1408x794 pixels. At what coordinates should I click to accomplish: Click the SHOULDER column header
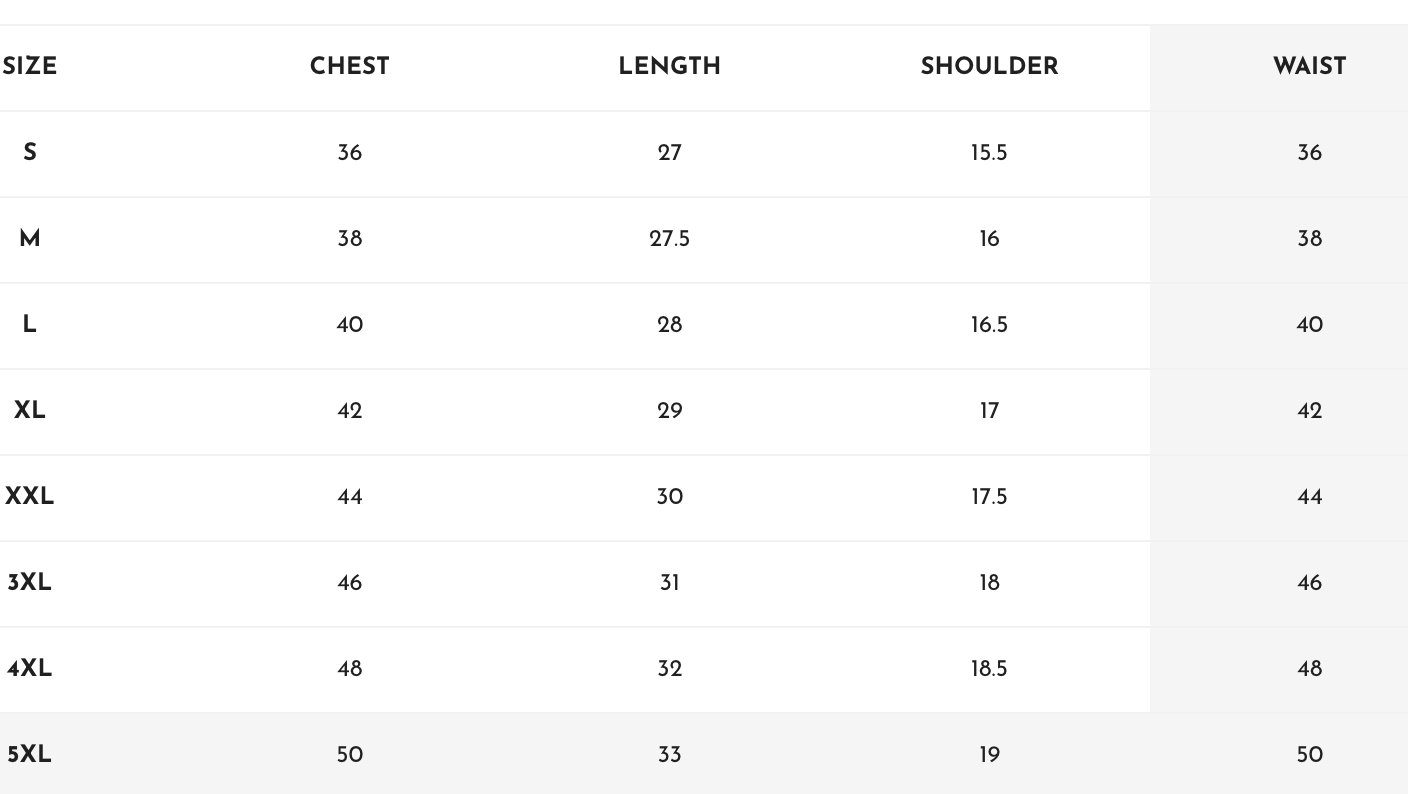click(989, 67)
